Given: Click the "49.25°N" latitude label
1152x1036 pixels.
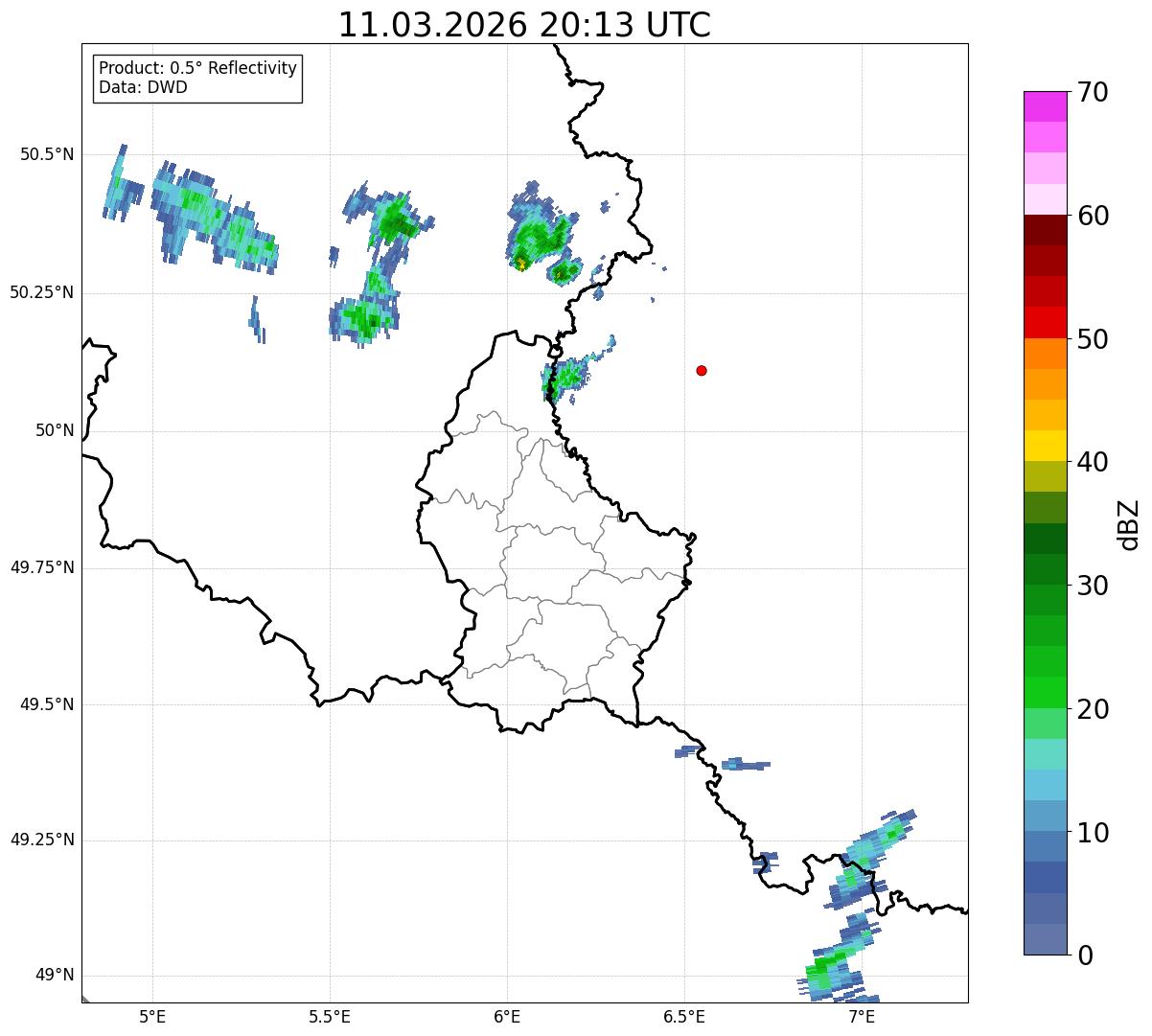Looking at the screenshot, I should (42, 840).
